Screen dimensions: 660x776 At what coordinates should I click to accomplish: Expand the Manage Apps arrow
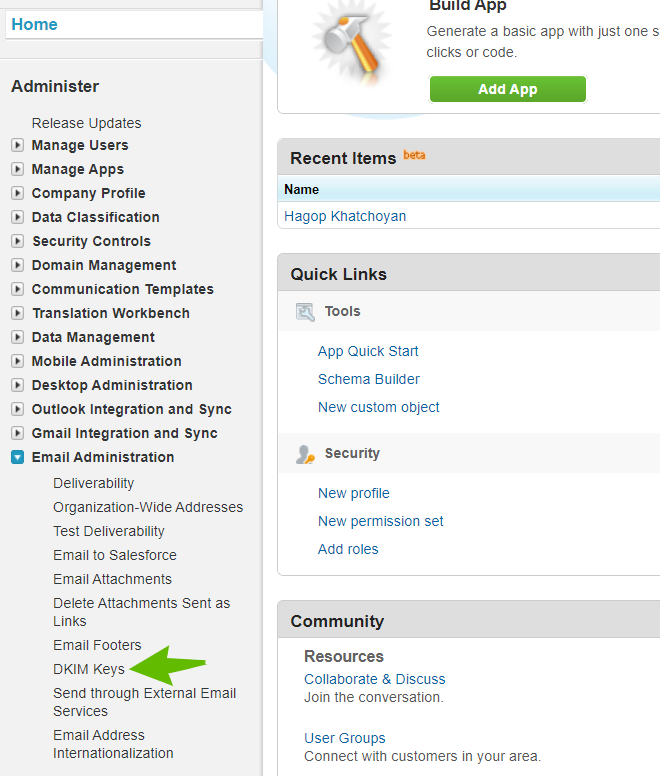click(17, 169)
